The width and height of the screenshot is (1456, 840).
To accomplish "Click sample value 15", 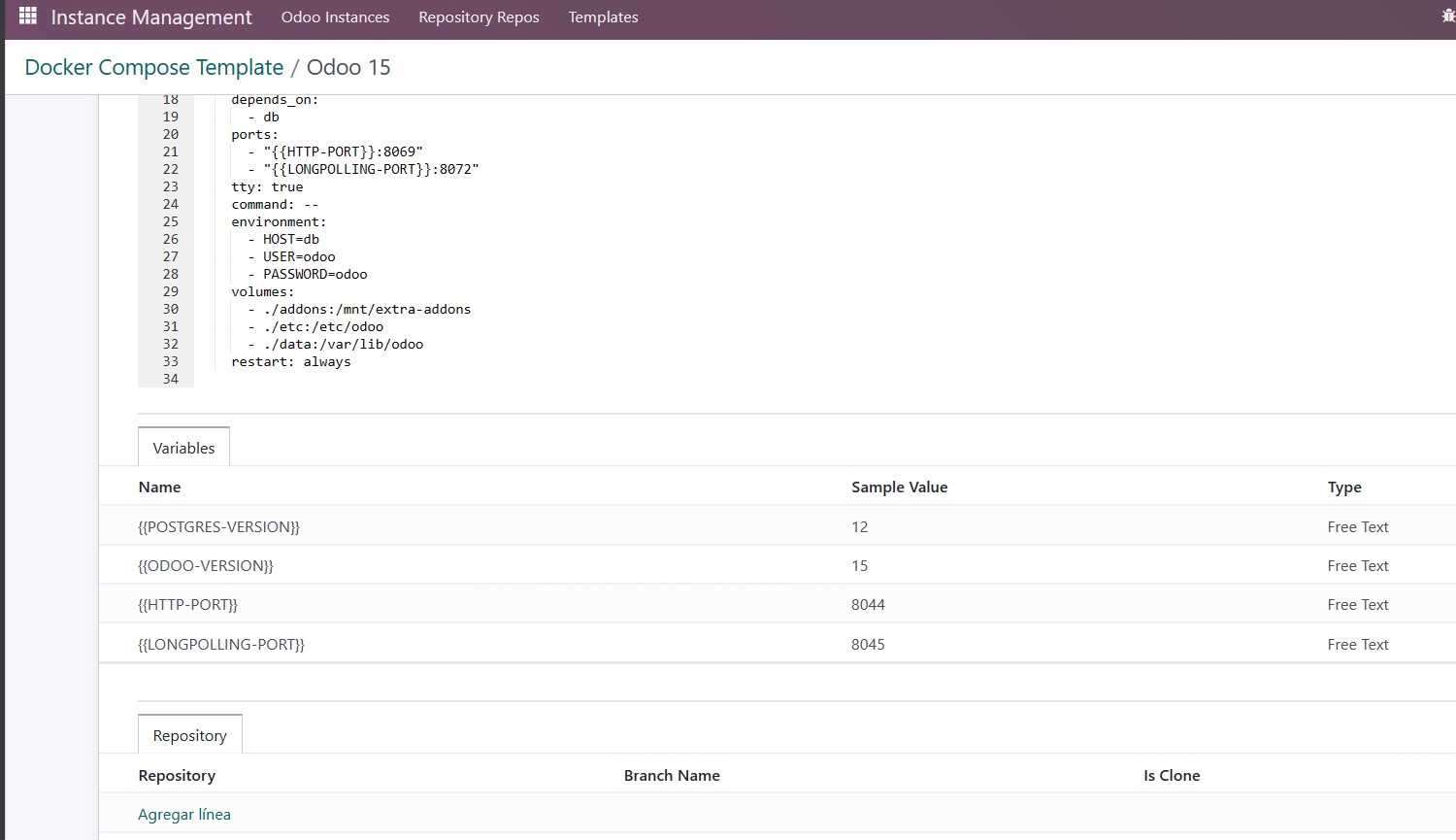I will (859, 565).
